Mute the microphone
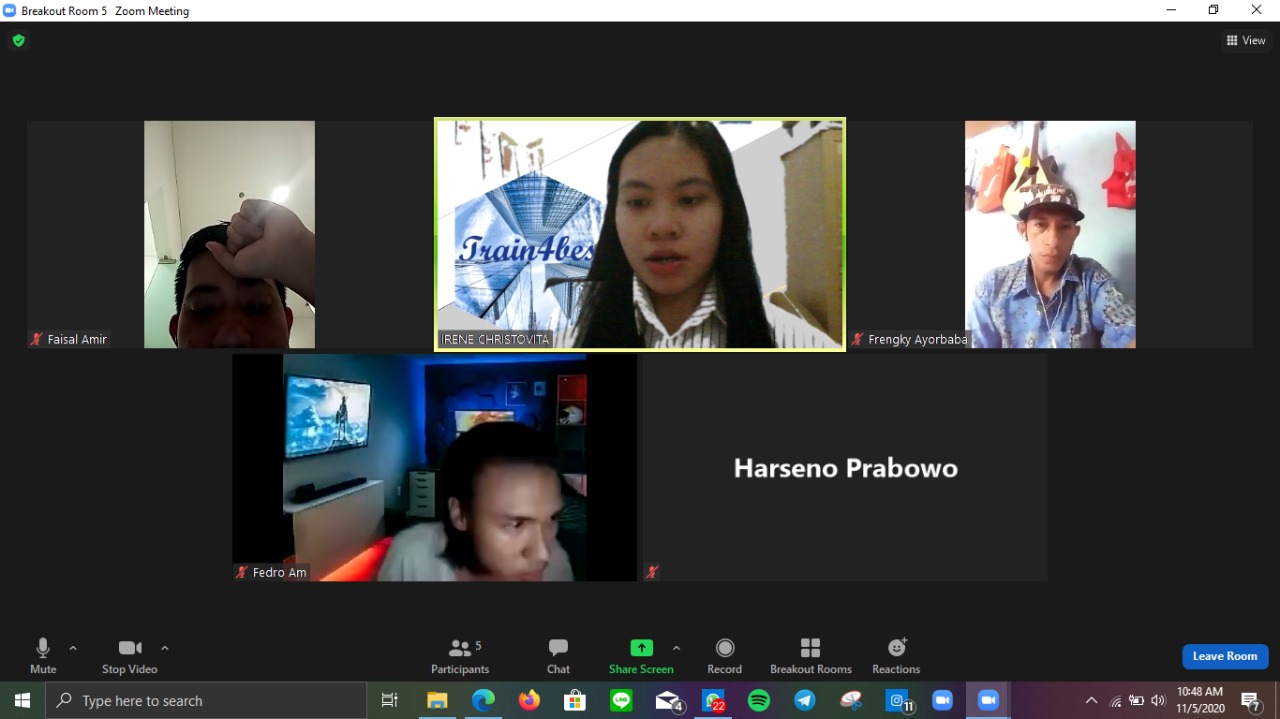This screenshot has height=719, width=1280. tap(43, 656)
